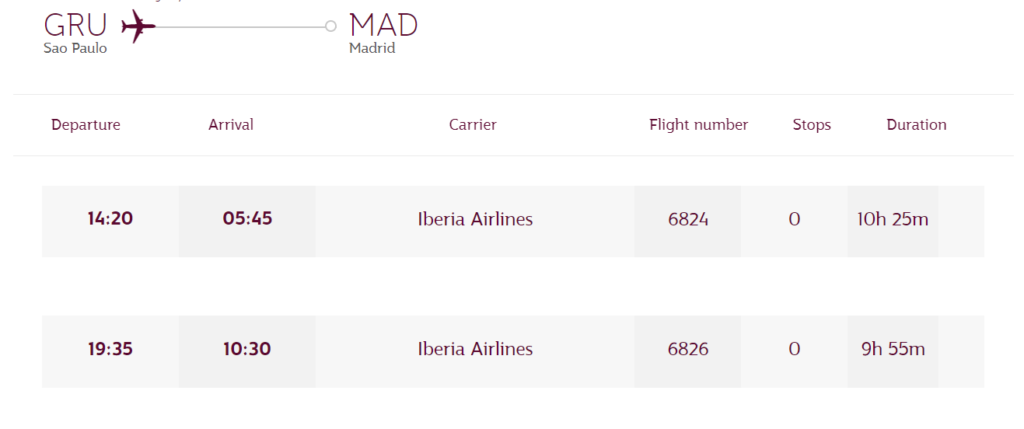The height and width of the screenshot is (429, 1024).
Task: Click Iberia Airlines on flight 6826 row
Action: point(475,350)
